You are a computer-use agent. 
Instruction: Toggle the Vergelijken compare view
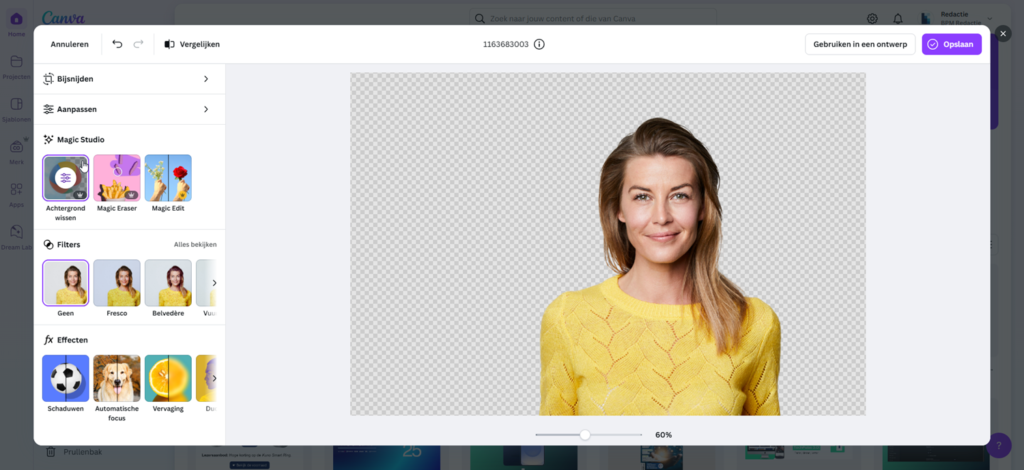point(192,44)
